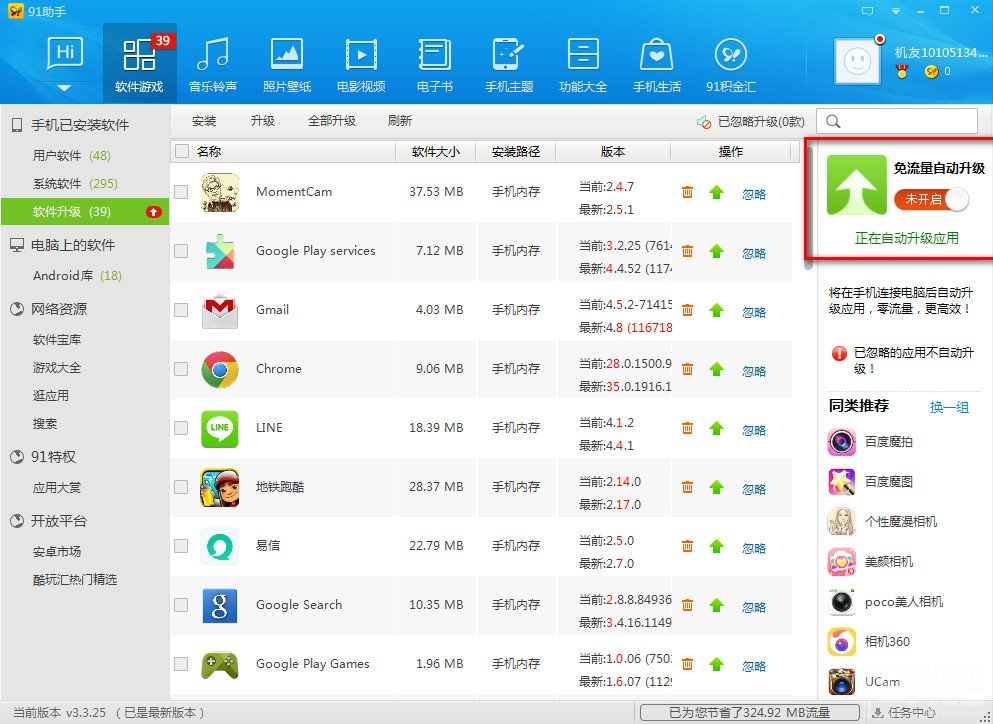The image size is (993, 724).
Task: Open the feedback message icon in title bar
Action: pos(868,11)
